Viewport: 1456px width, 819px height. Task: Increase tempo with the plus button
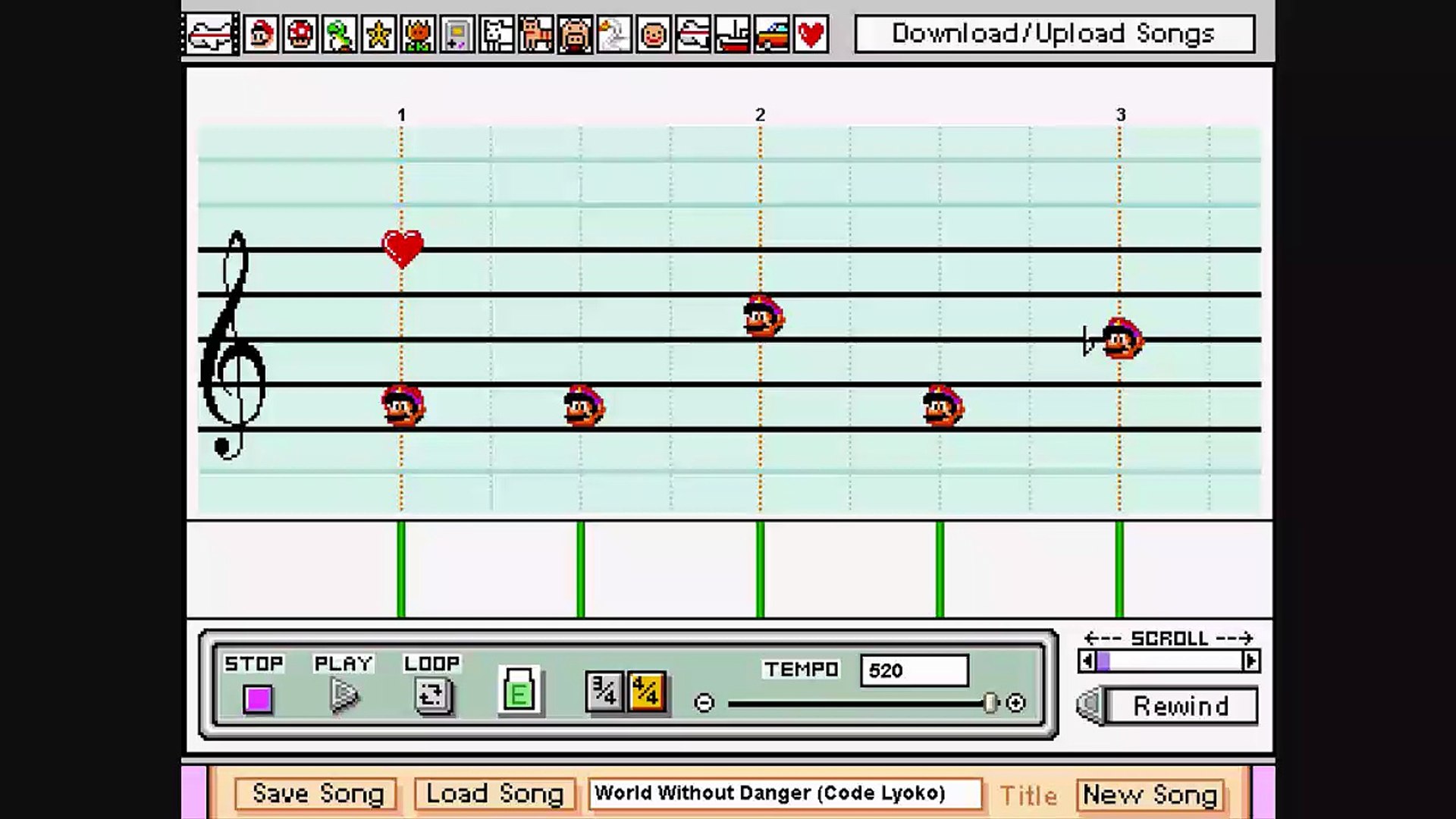(1015, 703)
